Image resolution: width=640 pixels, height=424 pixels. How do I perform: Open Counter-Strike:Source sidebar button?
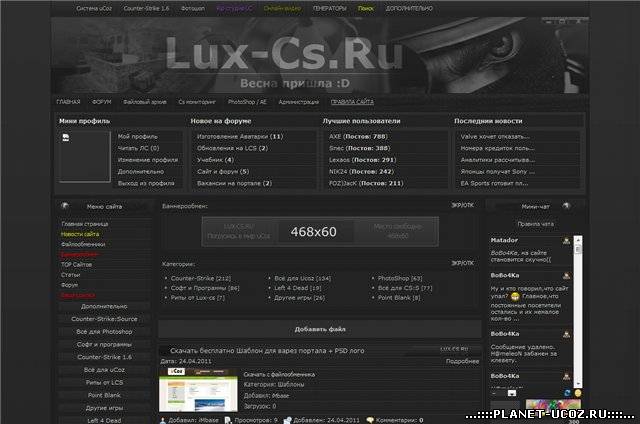(x=104, y=319)
